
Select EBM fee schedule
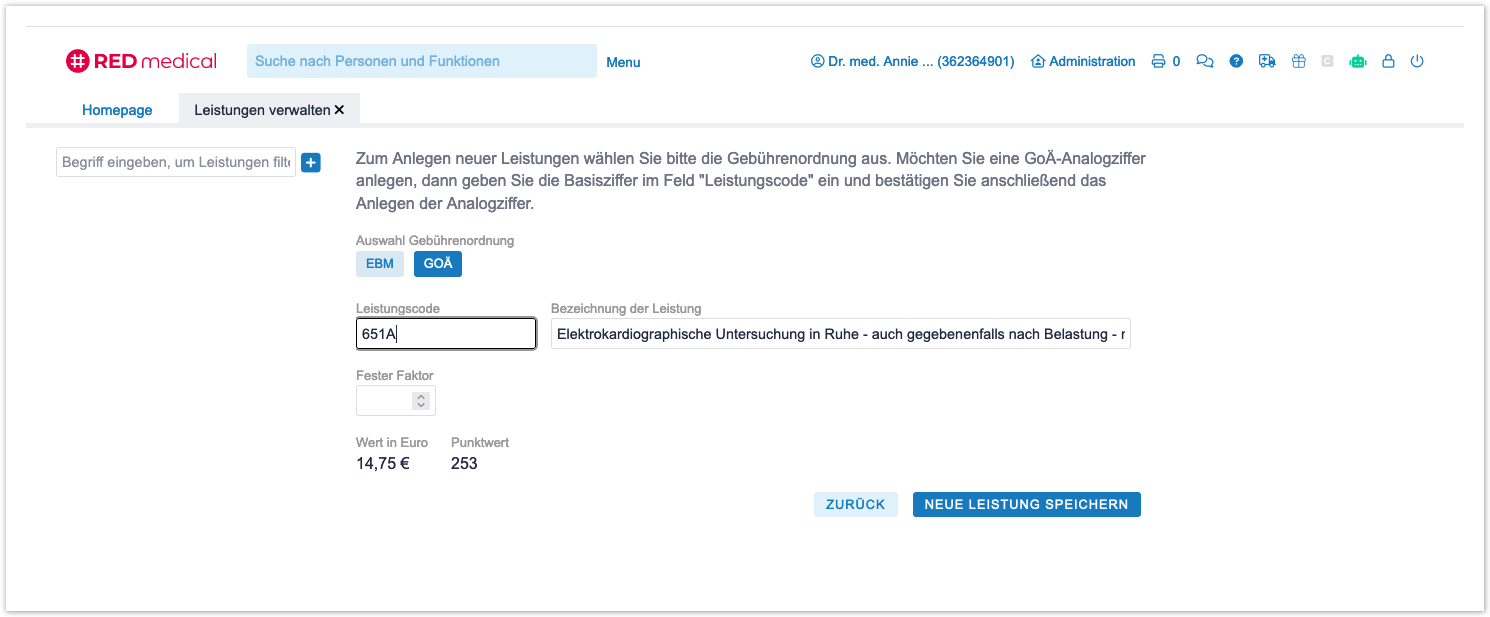pos(380,264)
